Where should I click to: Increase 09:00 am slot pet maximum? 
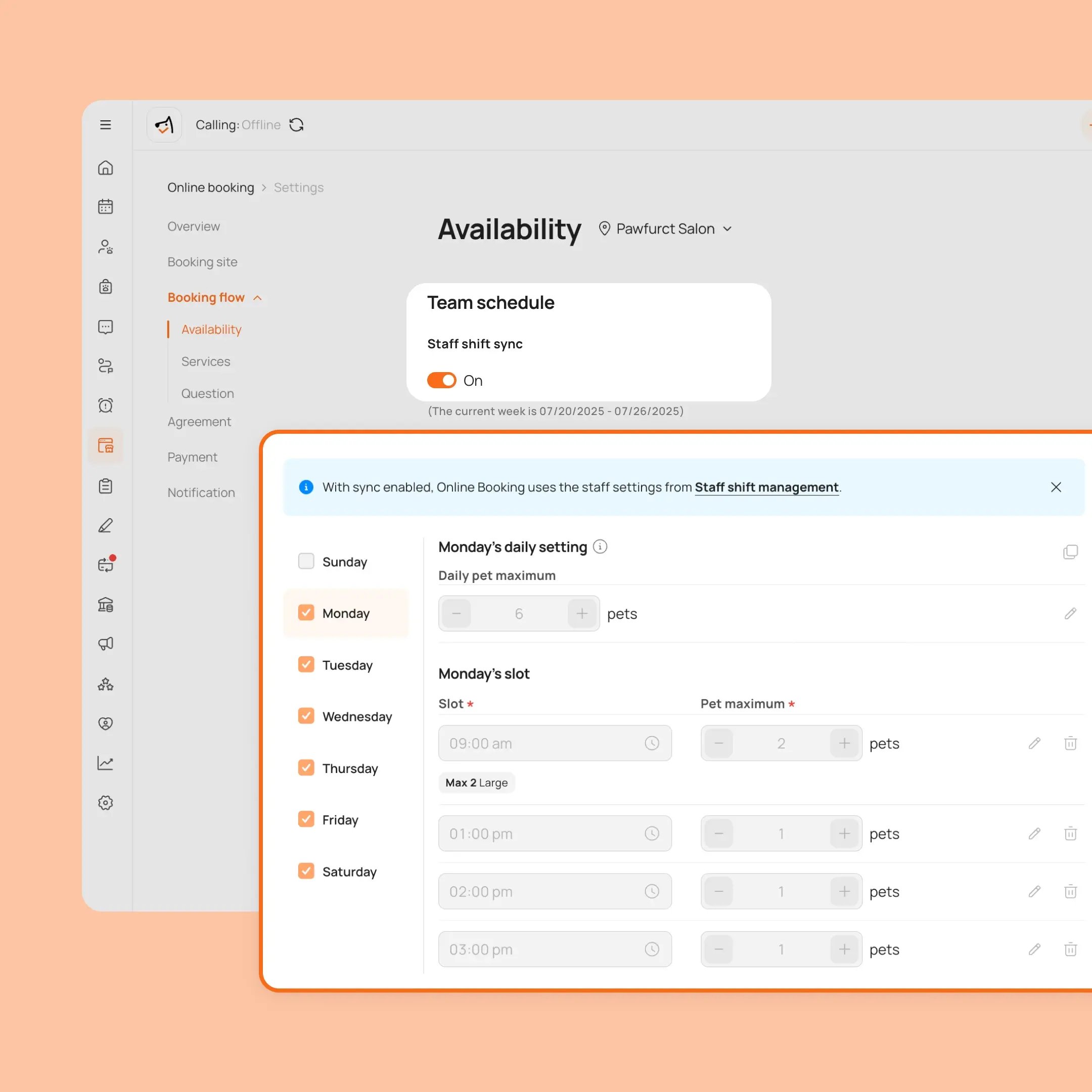(x=844, y=743)
